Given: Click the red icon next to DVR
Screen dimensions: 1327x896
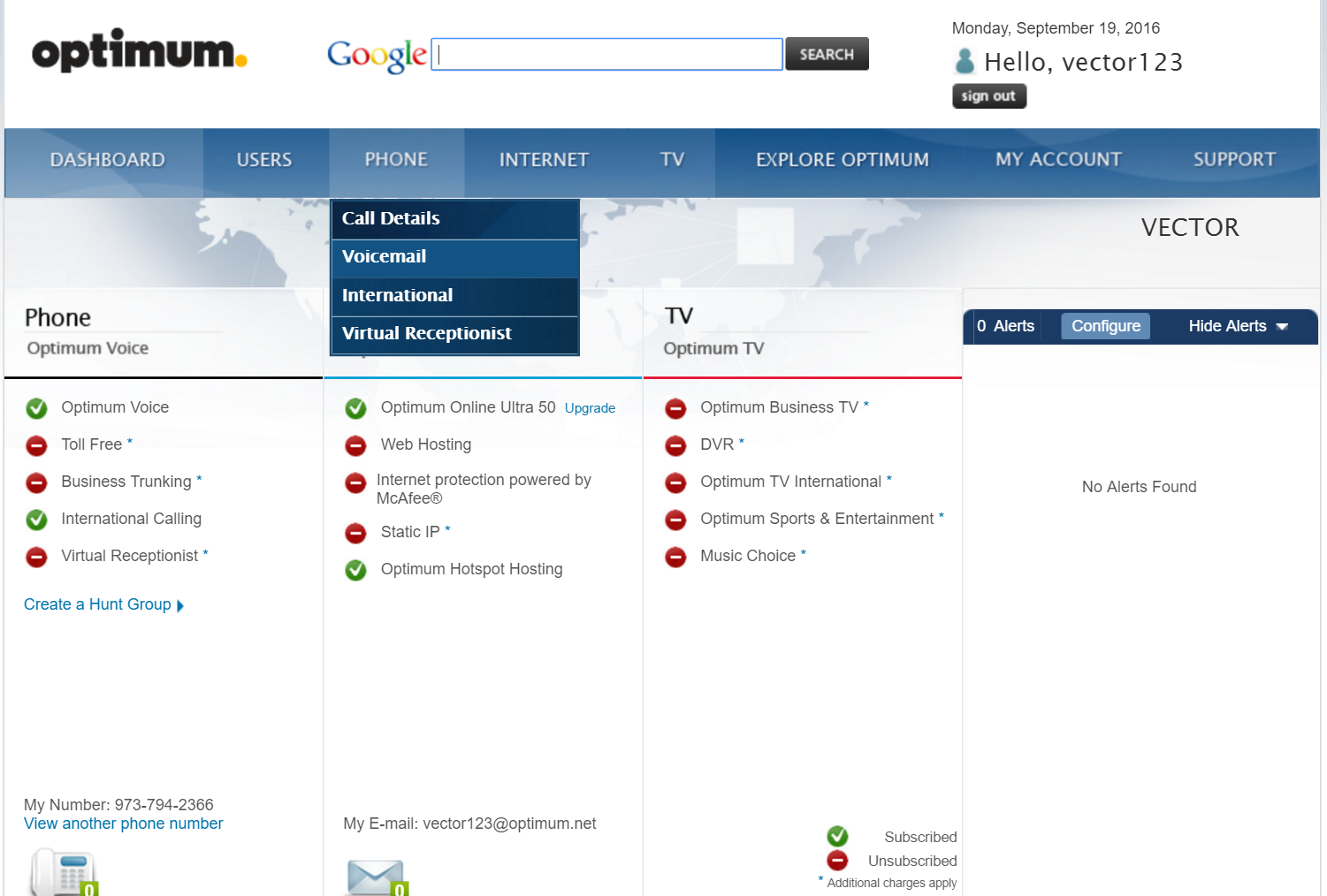Looking at the screenshot, I should point(675,445).
